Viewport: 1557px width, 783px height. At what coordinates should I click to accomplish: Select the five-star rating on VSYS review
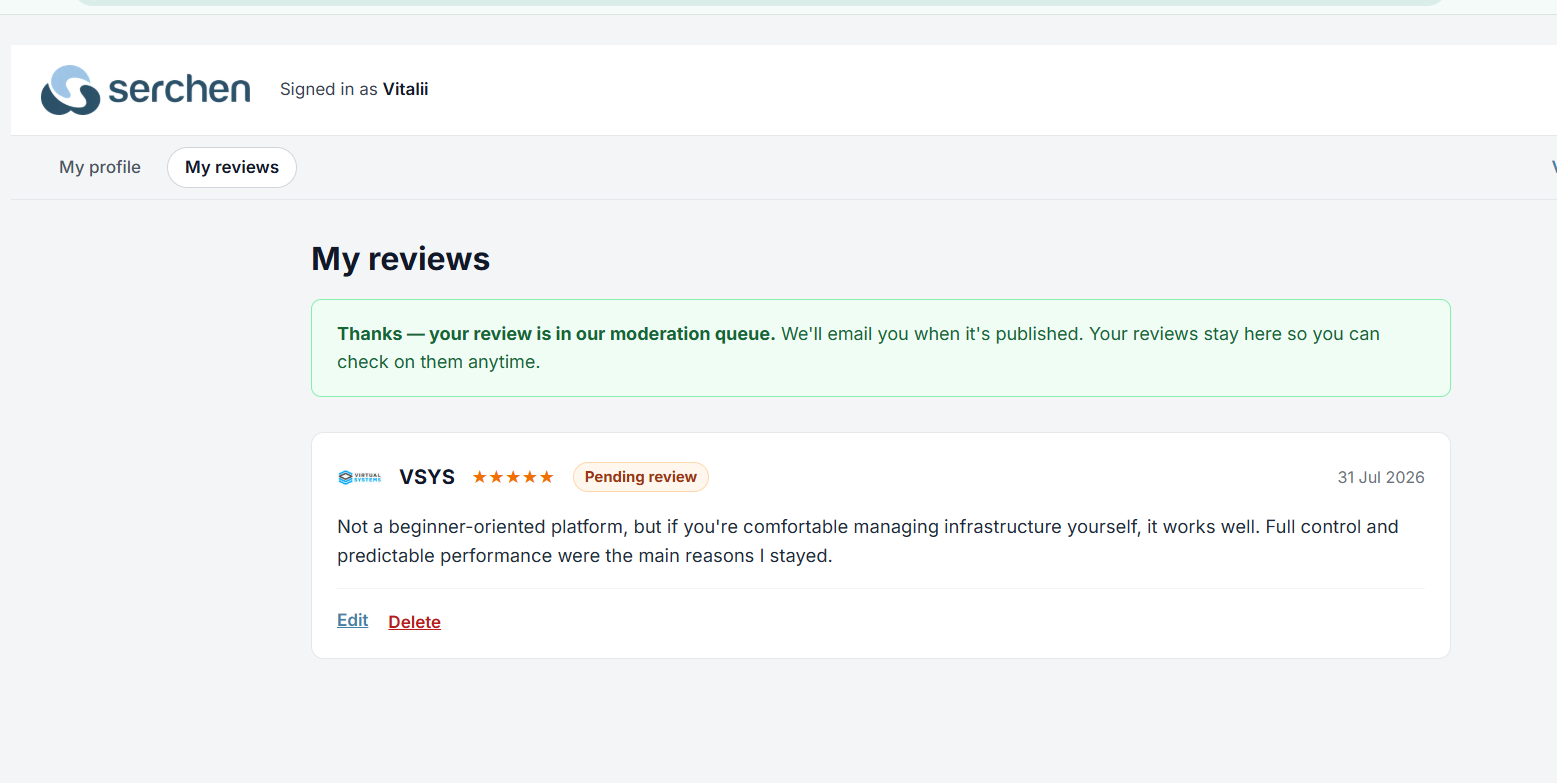(x=513, y=477)
